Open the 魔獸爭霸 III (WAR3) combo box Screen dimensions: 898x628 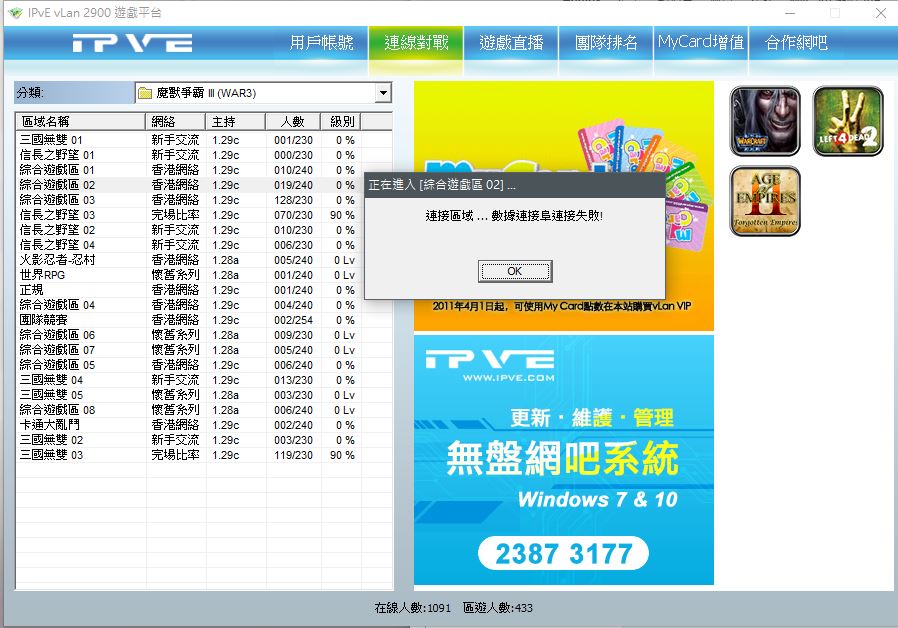coord(264,93)
